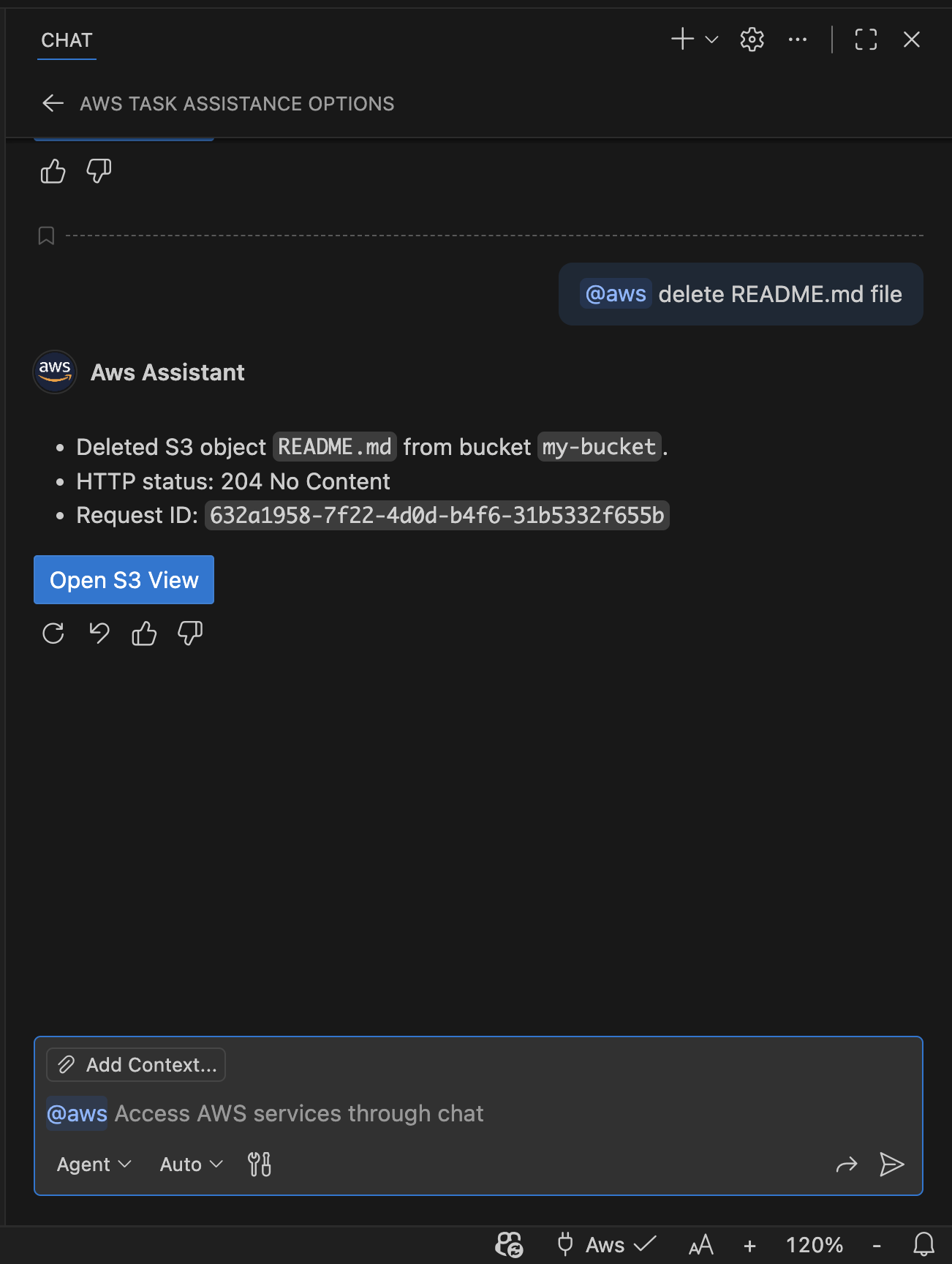Select the 'delete README.md file' message bubble
This screenshot has width=952, height=1264.
click(x=741, y=294)
